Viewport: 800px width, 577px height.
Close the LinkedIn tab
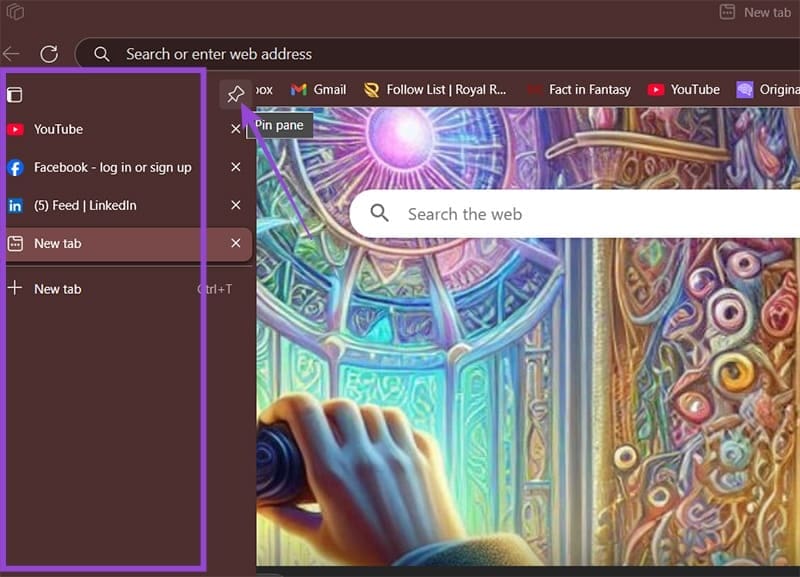235,206
